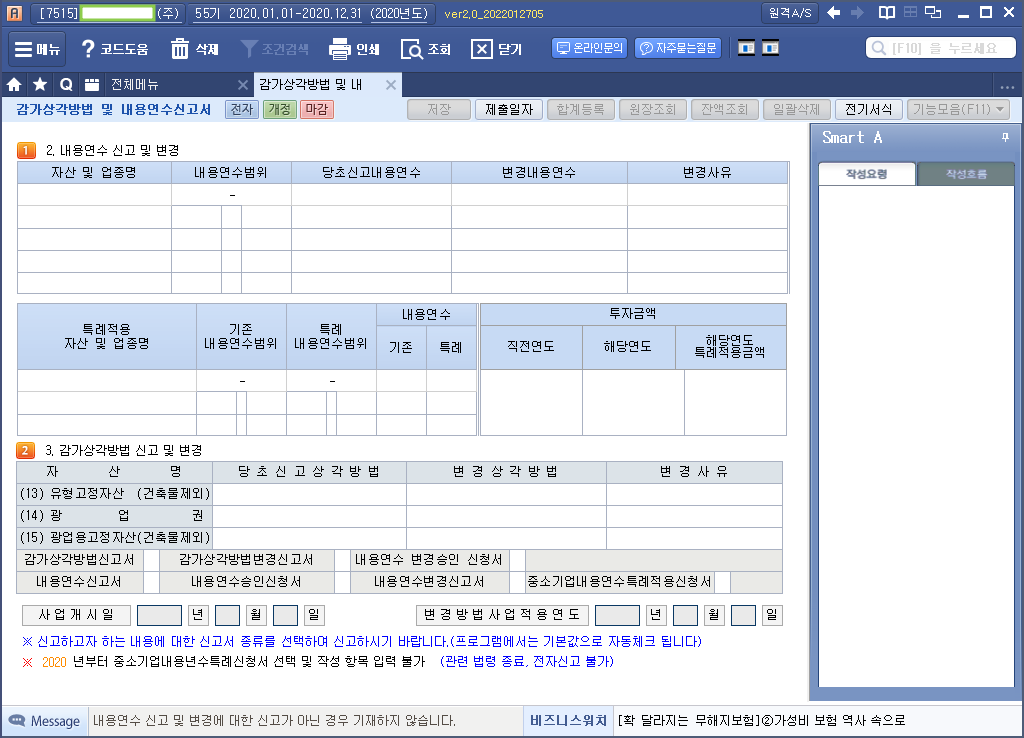Toggle 감가상각방법신고서 checkbox

click(x=151, y=560)
